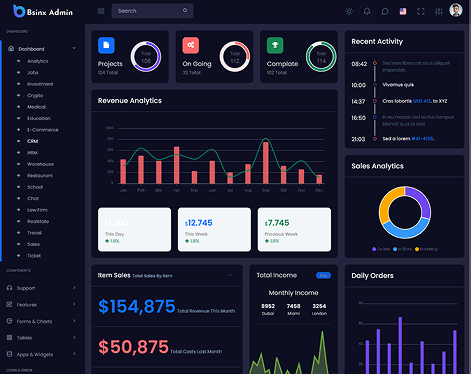The width and height of the screenshot is (471, 374).
Task: Open the chat messages icon
Action: (x=385, y=11)
